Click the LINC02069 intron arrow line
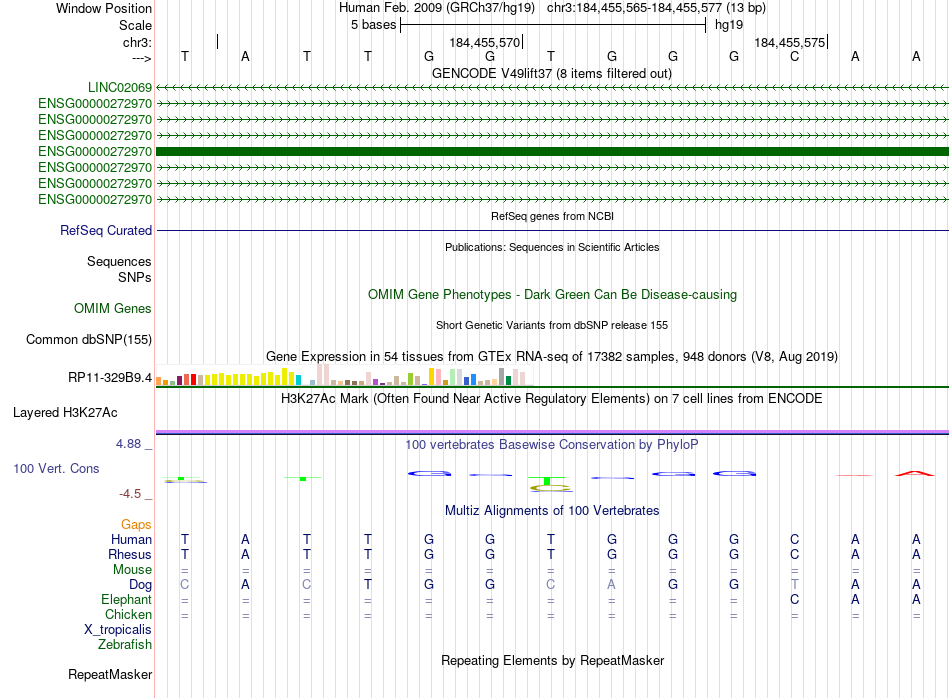Viewport: 950px width, 698px height. pyautogui.click(x=552, y=88)
